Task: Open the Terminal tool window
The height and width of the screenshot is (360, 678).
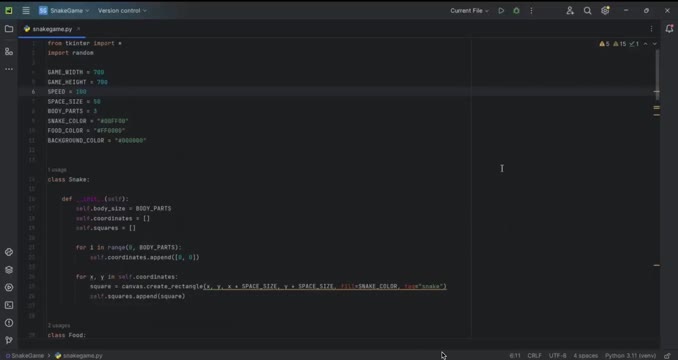Action: 9,305
